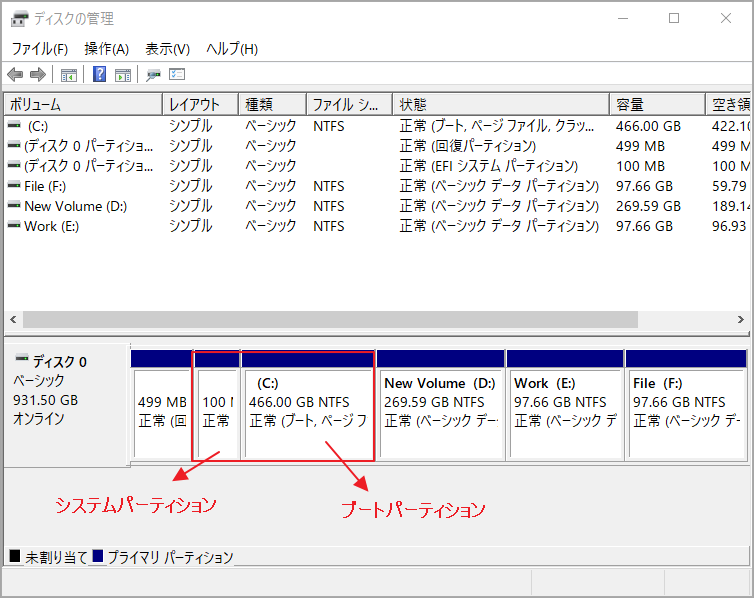The image size is (754, 598).
Task: Sort by the ボリューム column header
Action: pyautogui.click(x=83, y=104)
